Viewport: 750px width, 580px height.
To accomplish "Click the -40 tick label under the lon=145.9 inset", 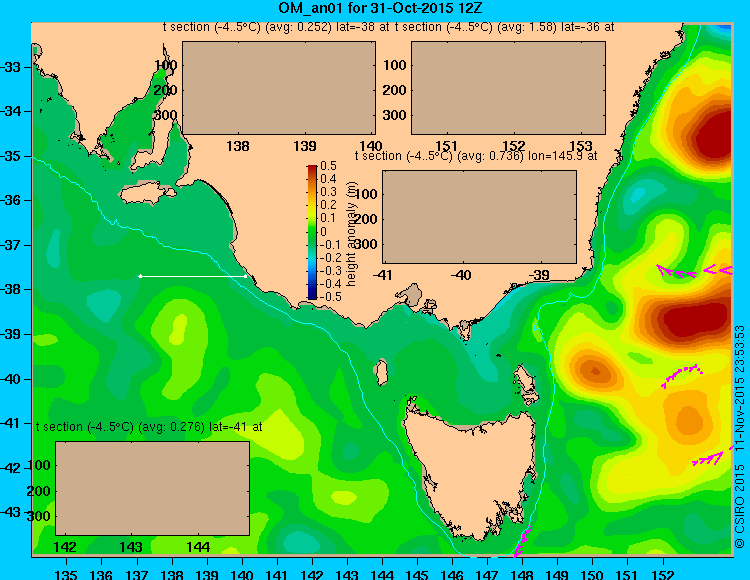I will pyautogui.click(x=462, y=275).
